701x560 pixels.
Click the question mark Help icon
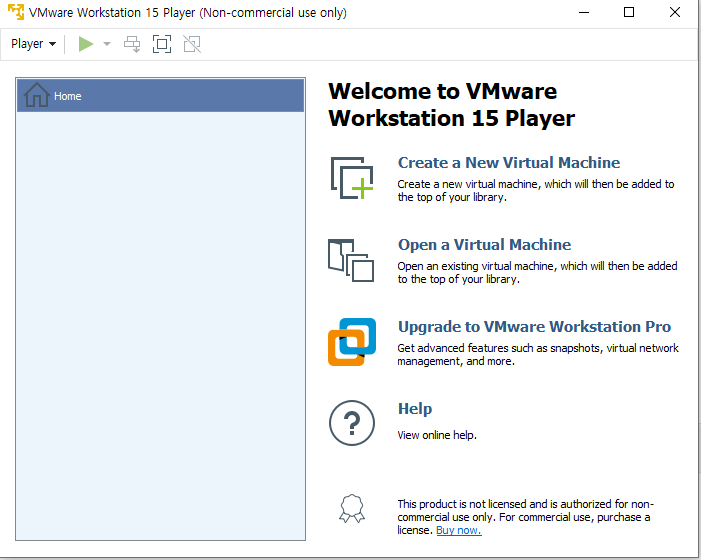pos(351,422)
